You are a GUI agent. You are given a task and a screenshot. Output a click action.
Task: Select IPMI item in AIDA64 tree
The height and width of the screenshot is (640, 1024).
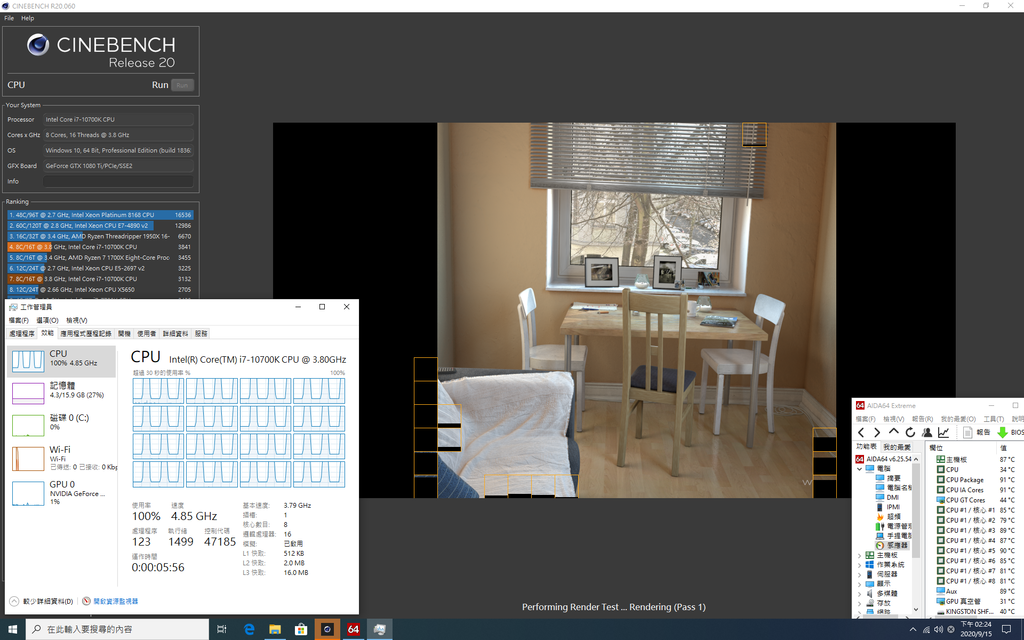point(888,507)
